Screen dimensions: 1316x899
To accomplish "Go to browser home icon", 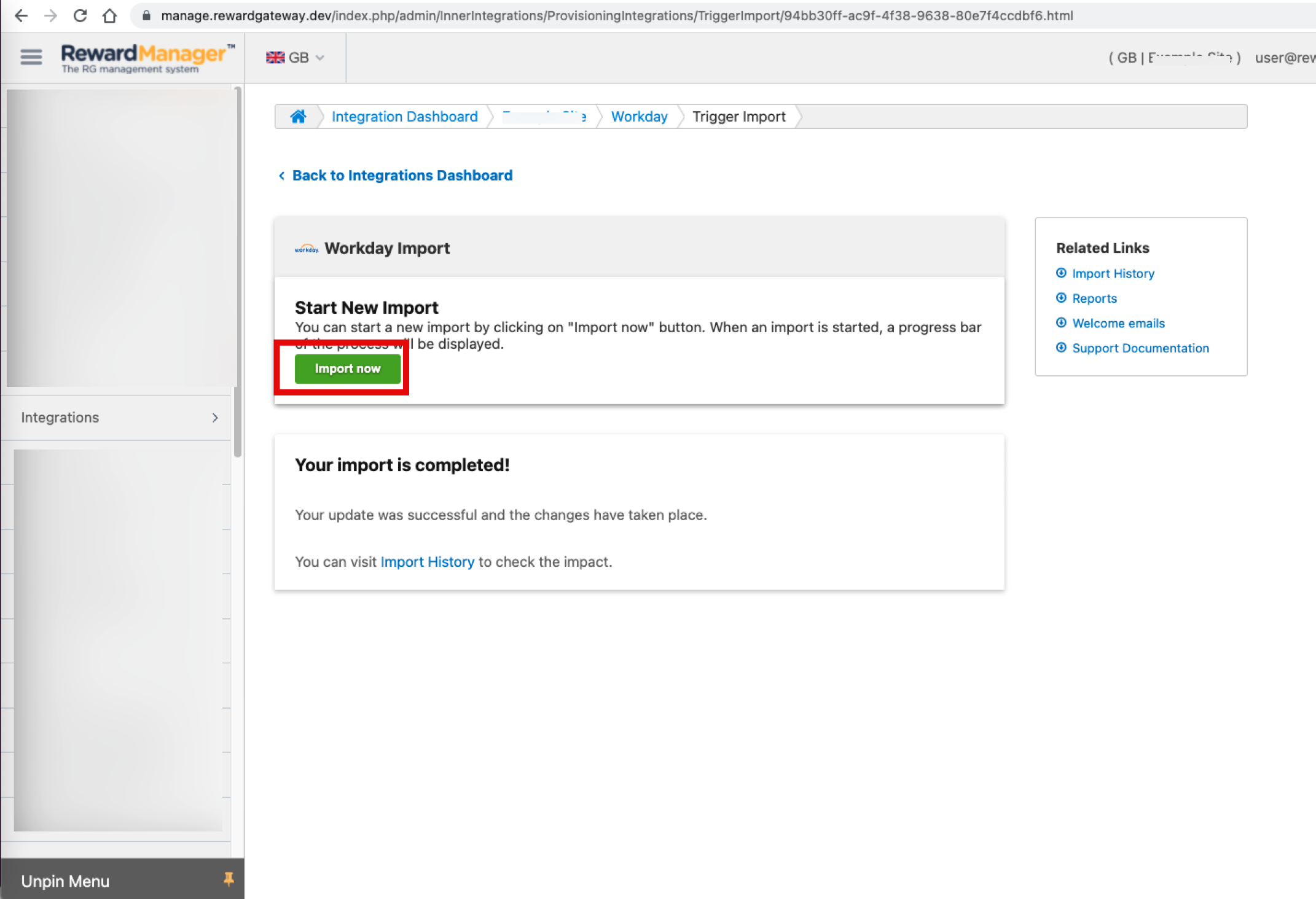I will click(109, 15).
